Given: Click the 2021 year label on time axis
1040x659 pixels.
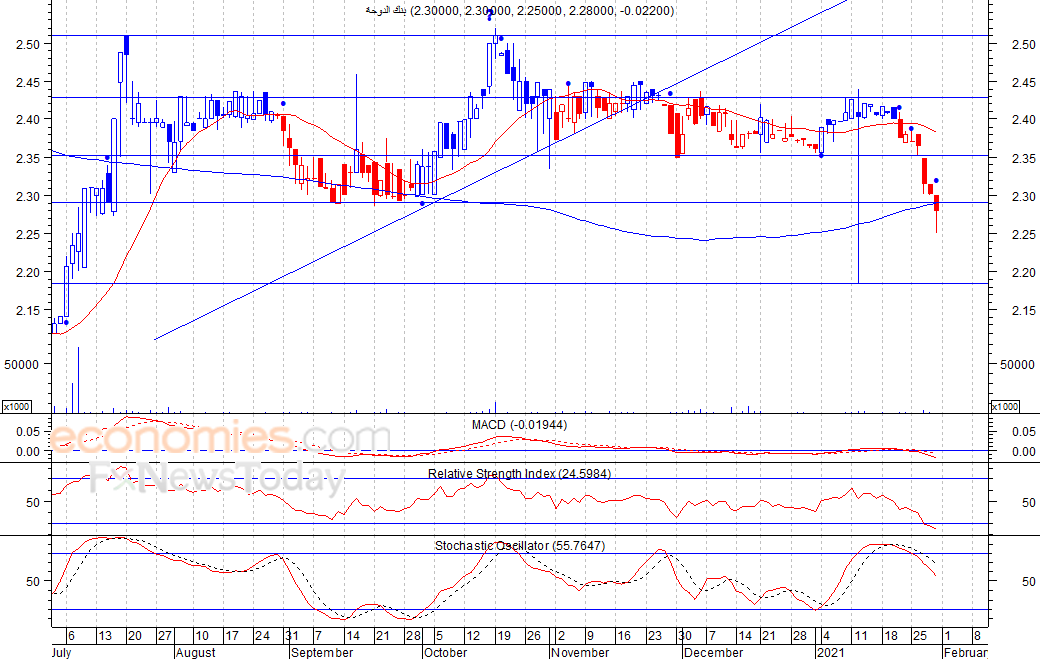Looking at the screenshot, I should (831, 652).
